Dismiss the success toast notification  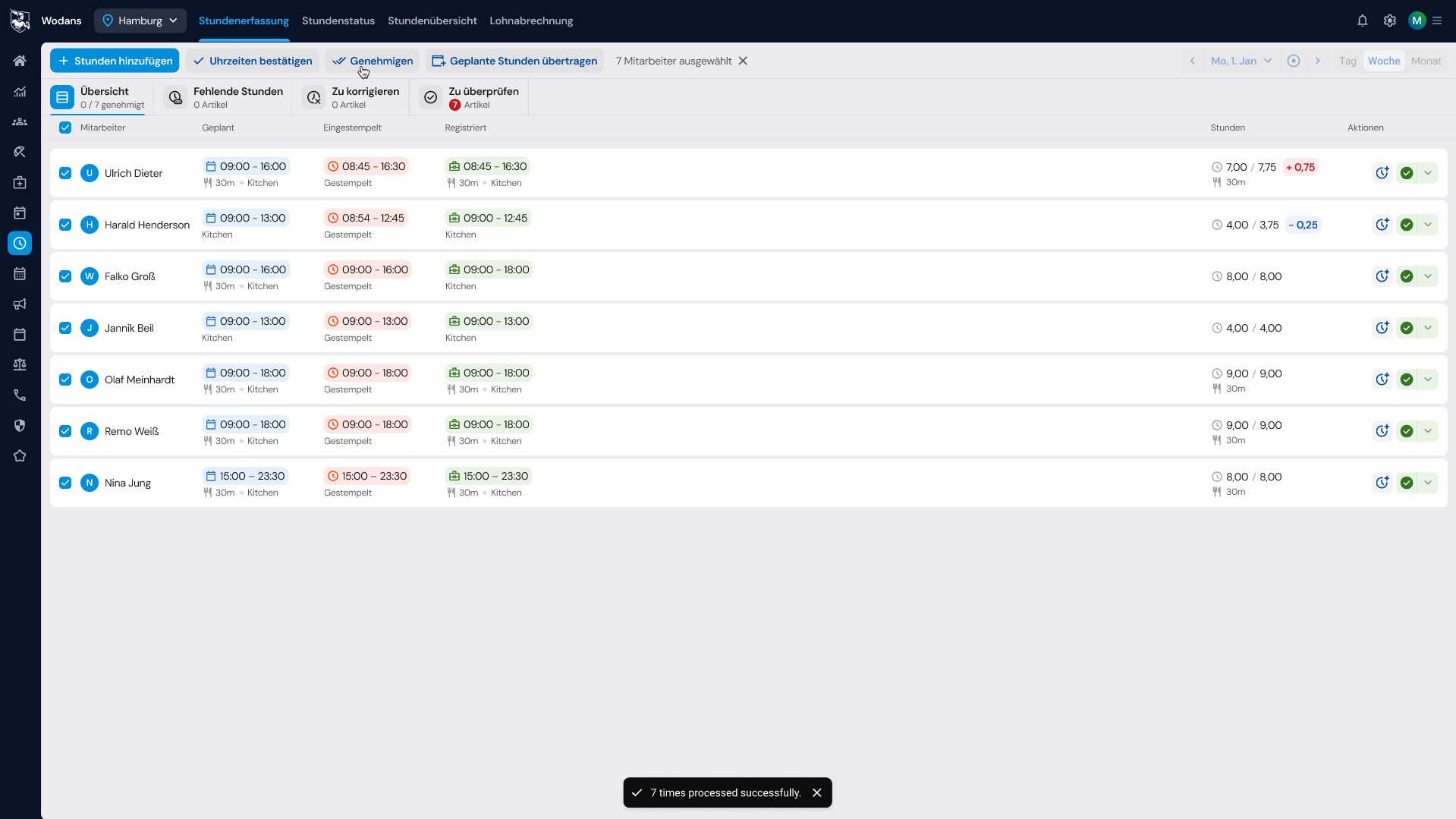click(x=817, y=792)
